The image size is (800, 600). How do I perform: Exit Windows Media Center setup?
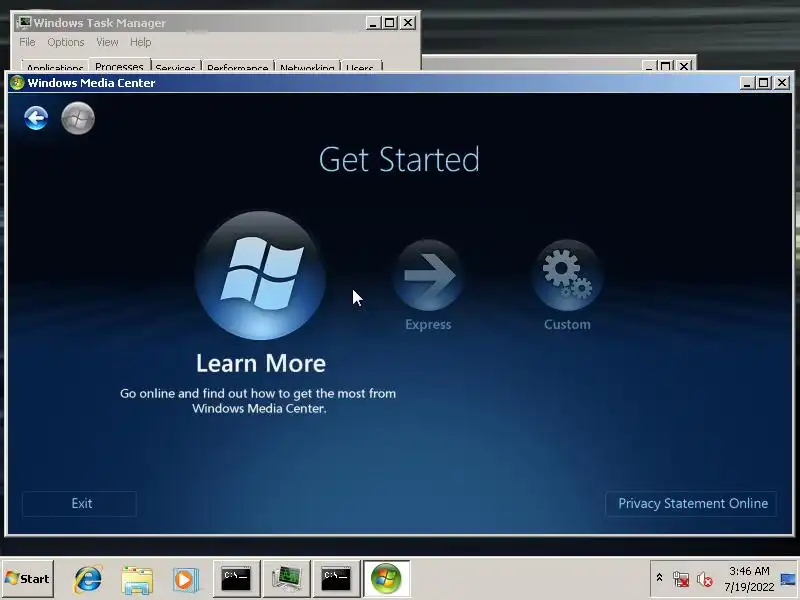[80, 504]
